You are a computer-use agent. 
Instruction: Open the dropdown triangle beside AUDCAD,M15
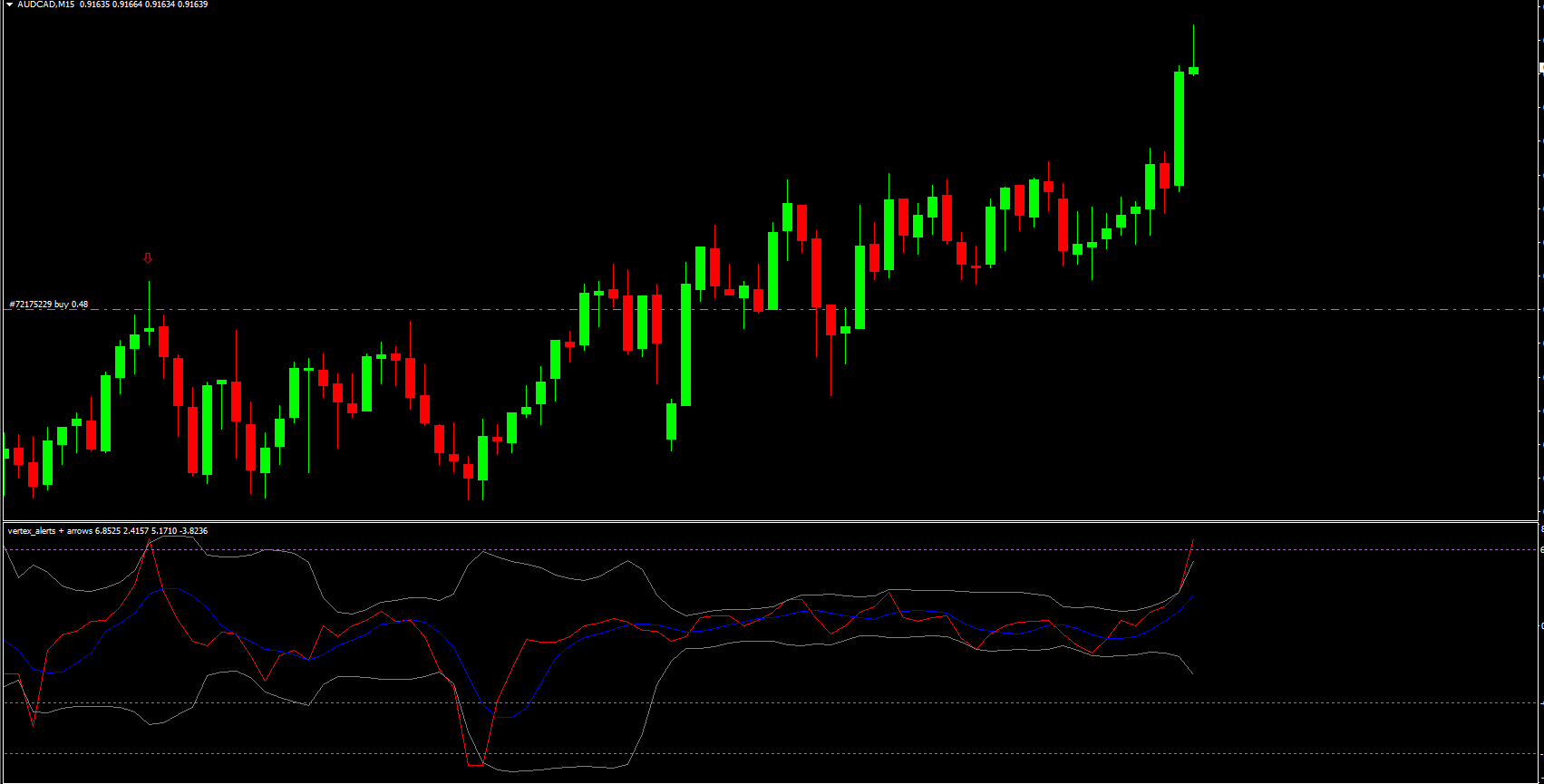click(x=9, y=5)
